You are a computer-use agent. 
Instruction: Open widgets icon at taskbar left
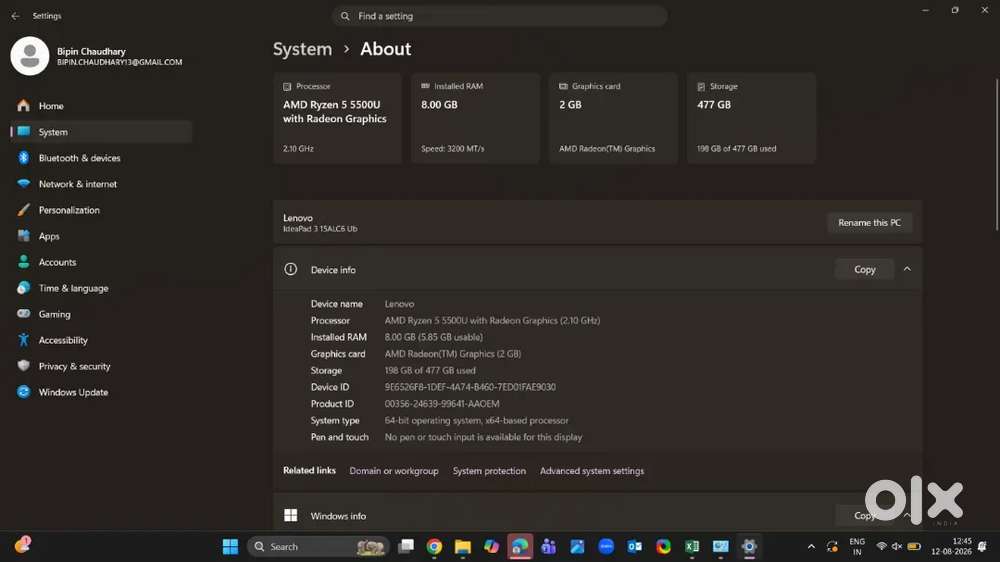(x=23, y=545)
